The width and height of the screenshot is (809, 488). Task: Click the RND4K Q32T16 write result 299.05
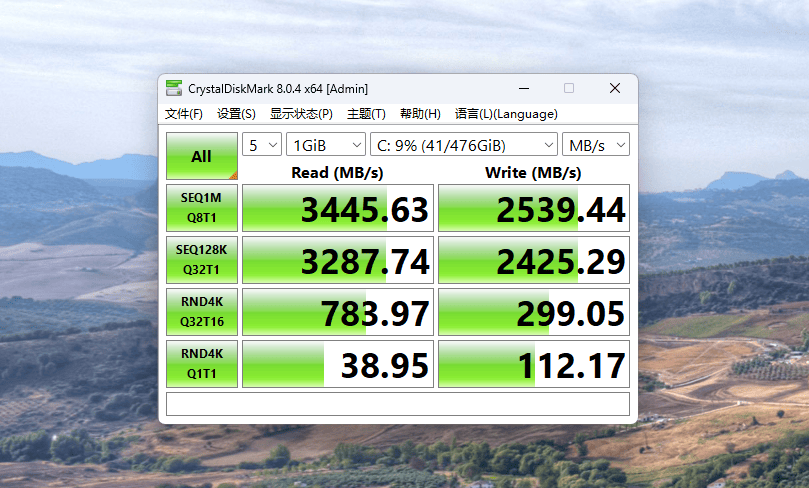coord(534,312)
